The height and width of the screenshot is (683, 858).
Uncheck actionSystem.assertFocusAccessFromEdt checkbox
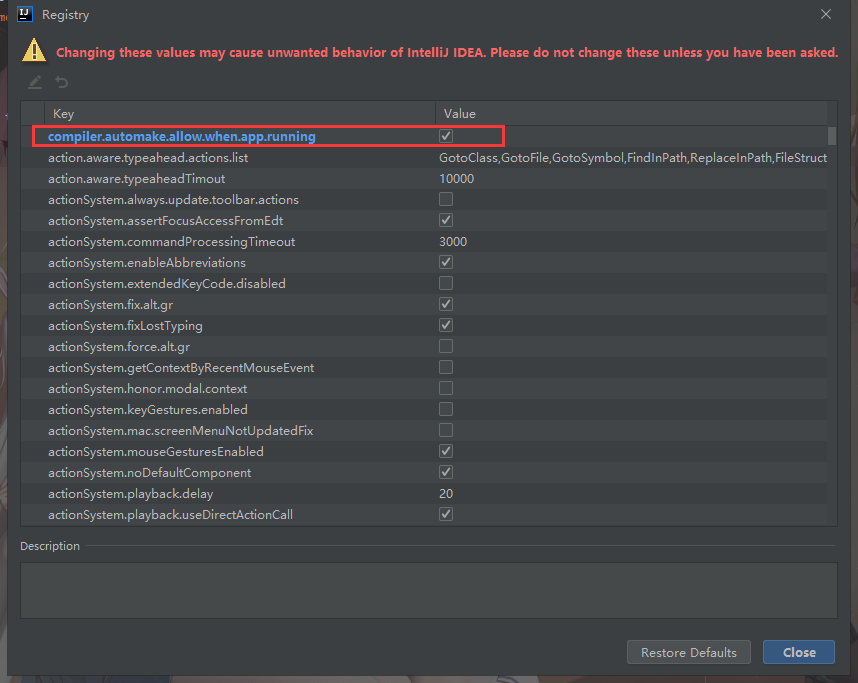pyautogui.click(x=446, y=220)
